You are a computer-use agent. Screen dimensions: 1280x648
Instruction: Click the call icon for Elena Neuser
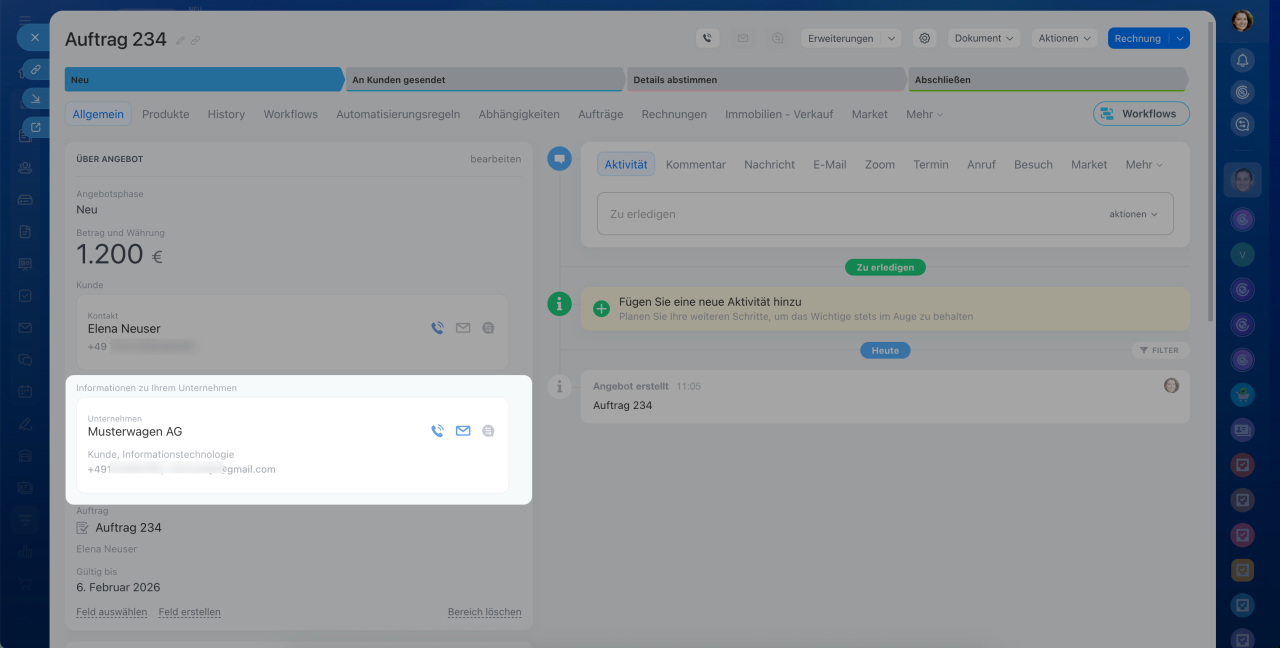[437, 328]
